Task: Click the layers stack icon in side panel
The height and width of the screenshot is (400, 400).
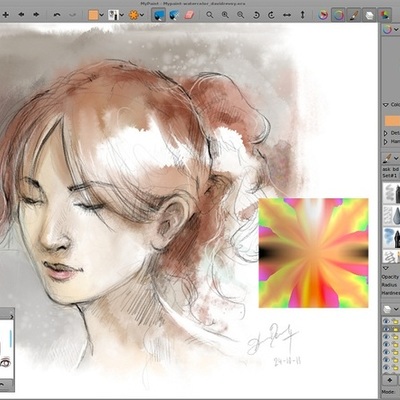Action: tap(387, 309)
